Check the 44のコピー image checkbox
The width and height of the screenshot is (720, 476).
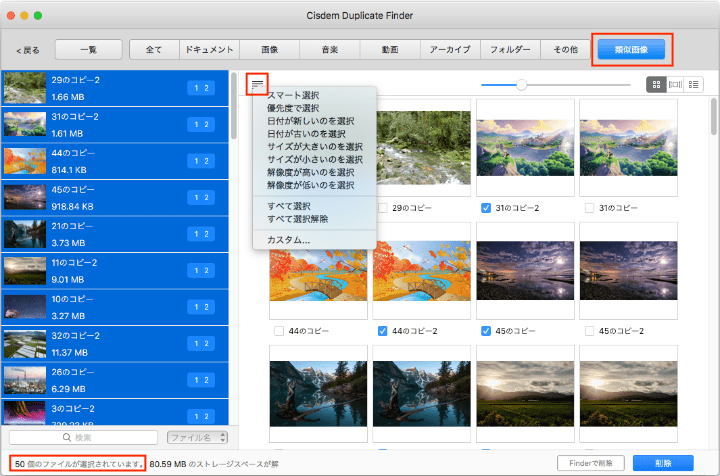[x=278, y=330]
